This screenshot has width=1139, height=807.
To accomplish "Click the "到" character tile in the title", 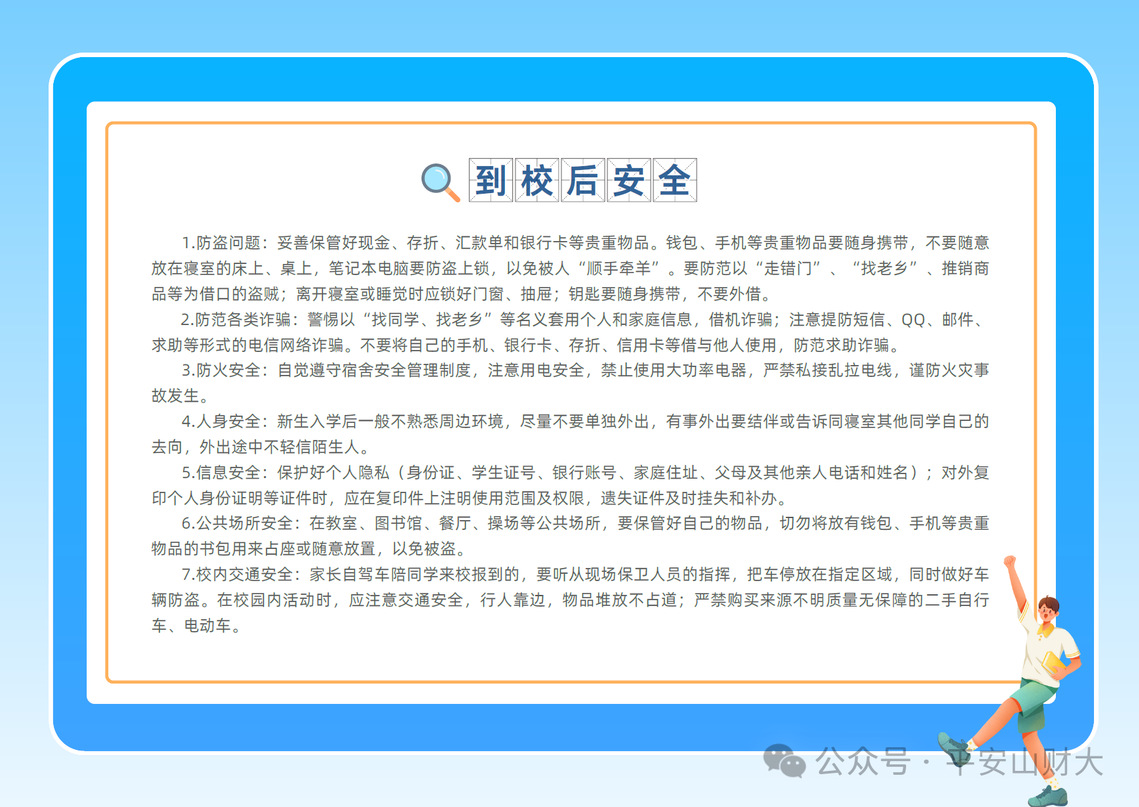I will (492, 181).
